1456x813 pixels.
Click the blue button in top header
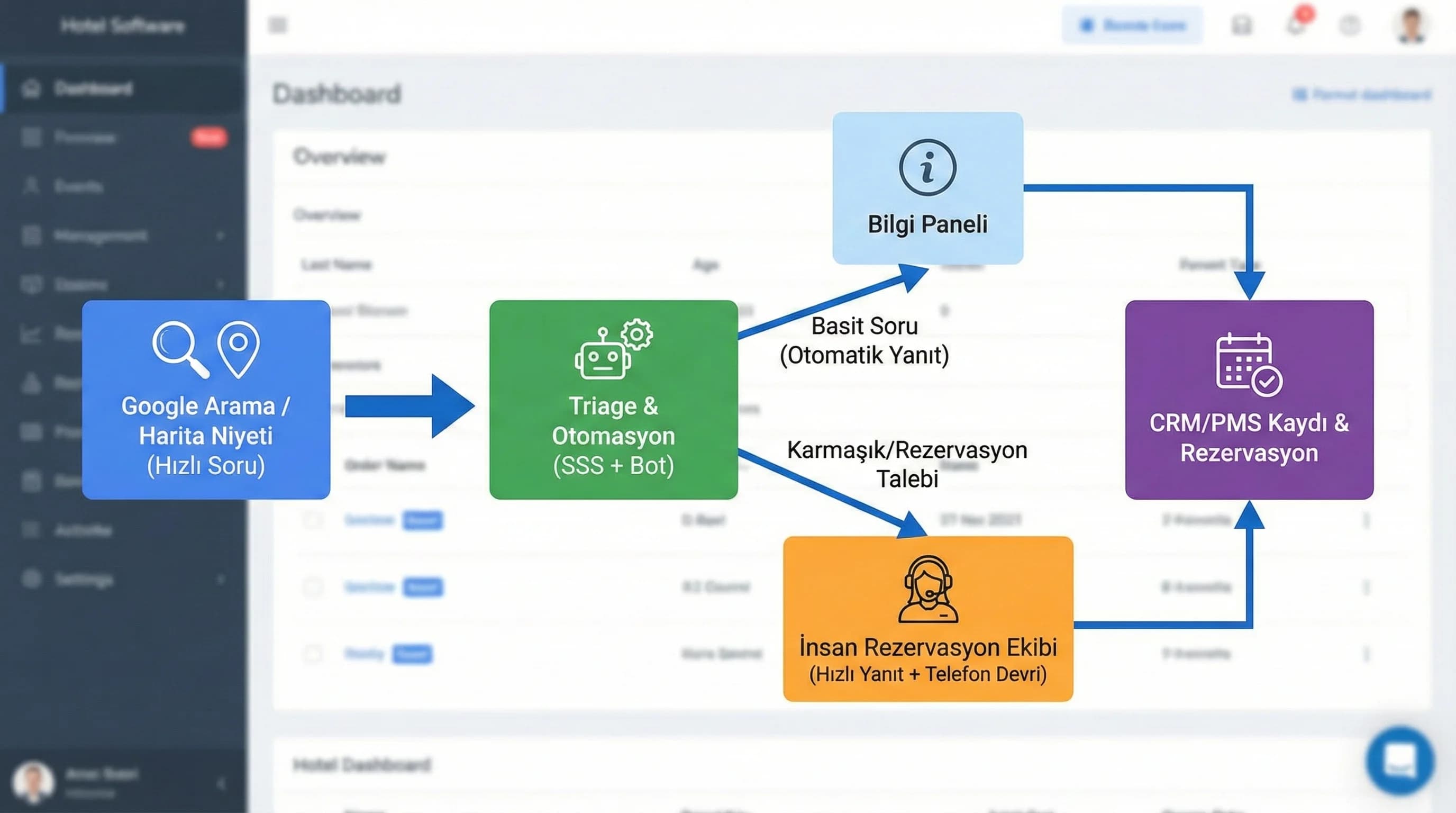(x=1132, y=25)
